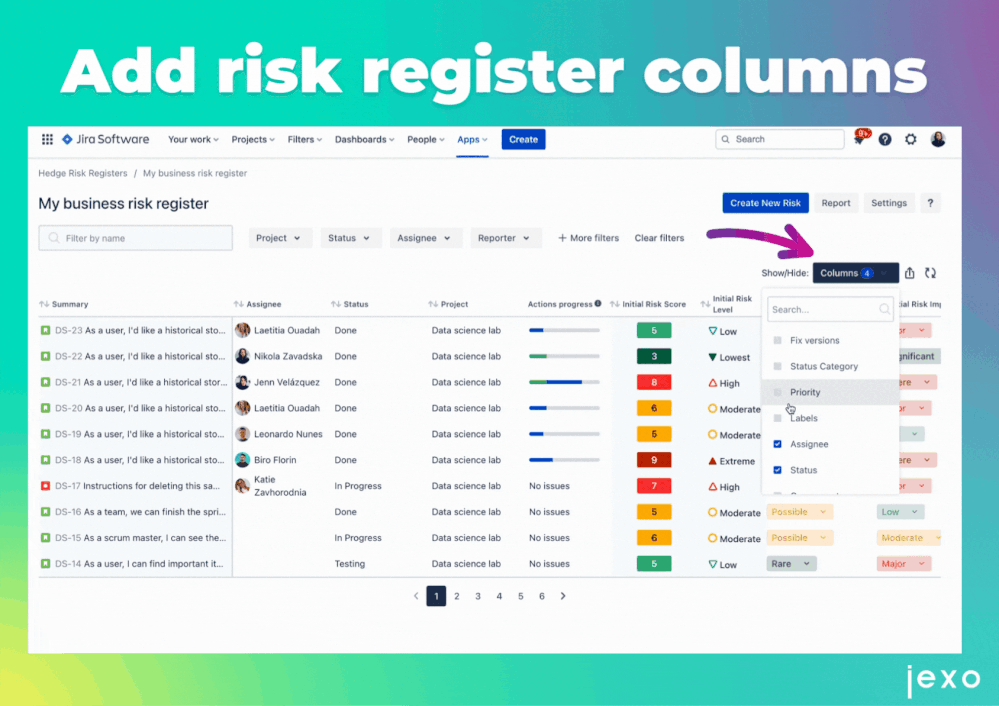Refresh the risk register table
This screenshot has height=706, width=999.
931,272
